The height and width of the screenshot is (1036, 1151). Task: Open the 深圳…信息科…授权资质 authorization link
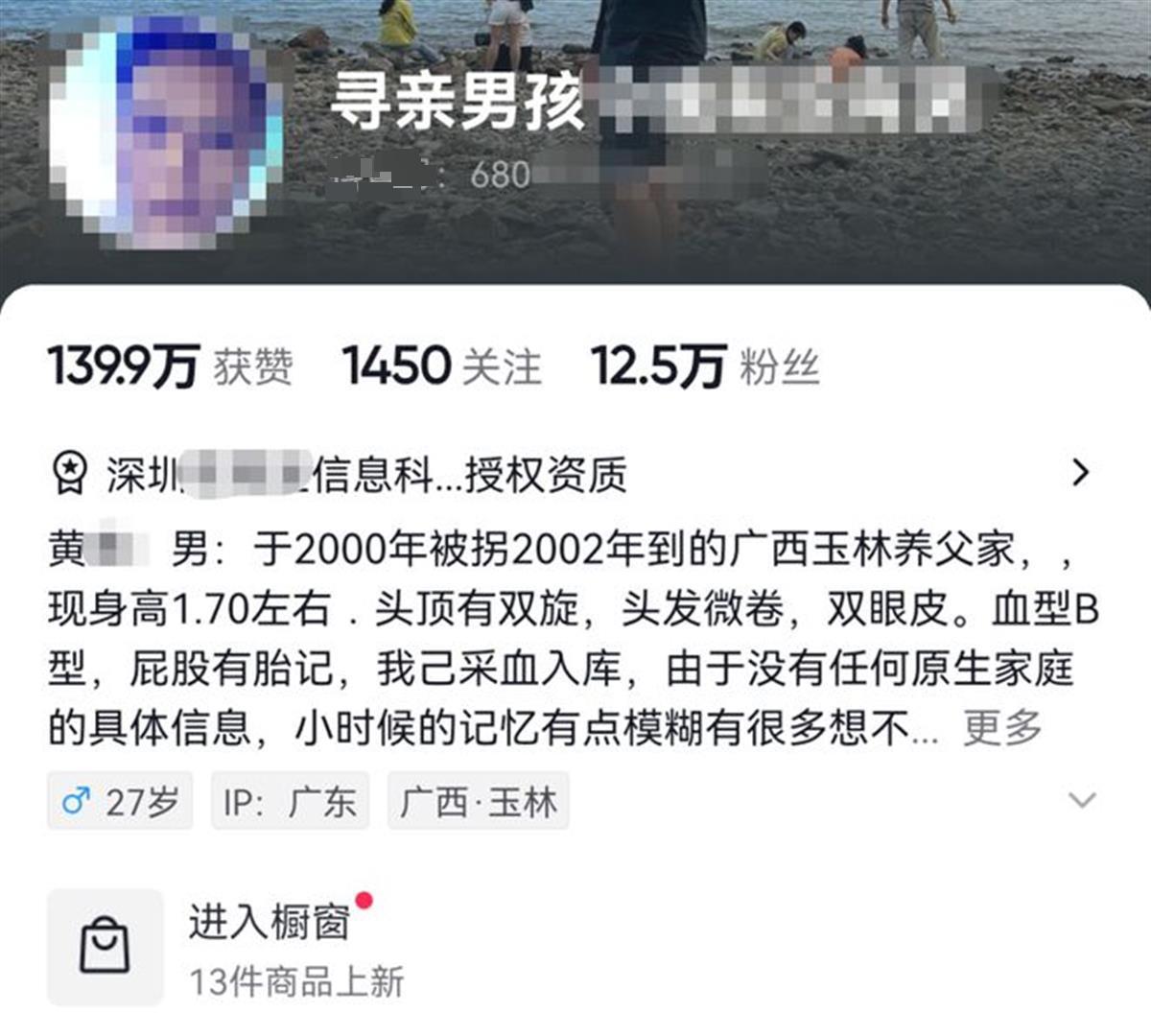[367, 474]
